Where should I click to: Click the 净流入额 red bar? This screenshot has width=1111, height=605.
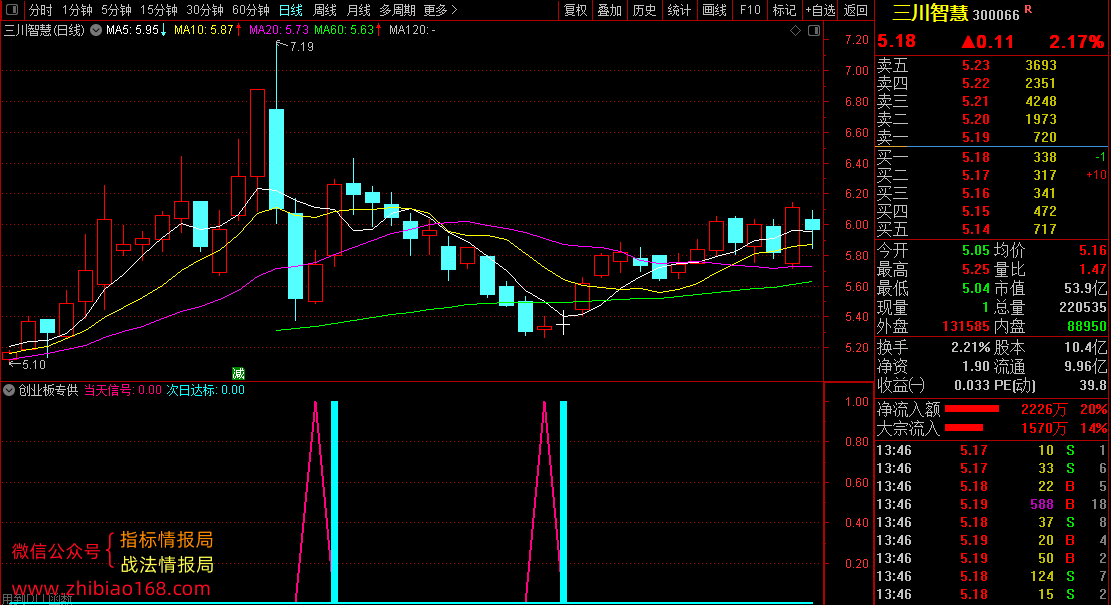coord(971,409)
